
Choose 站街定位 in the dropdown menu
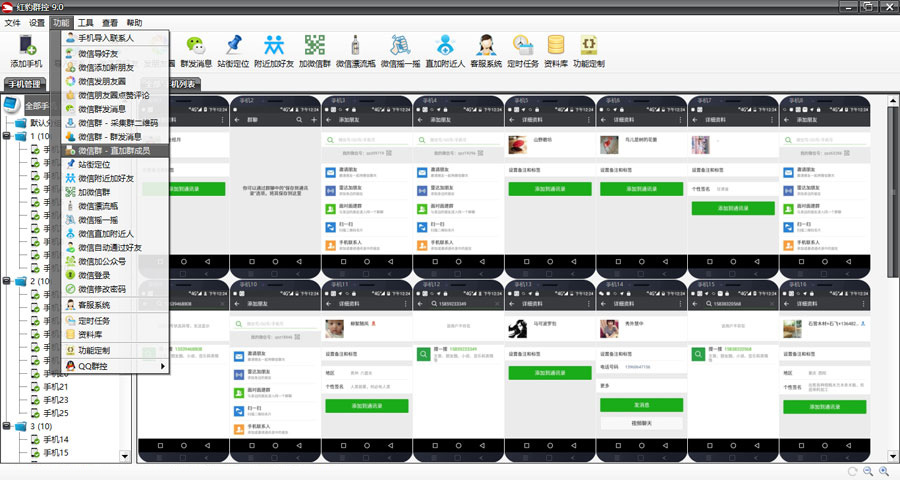tap(115, 164)
